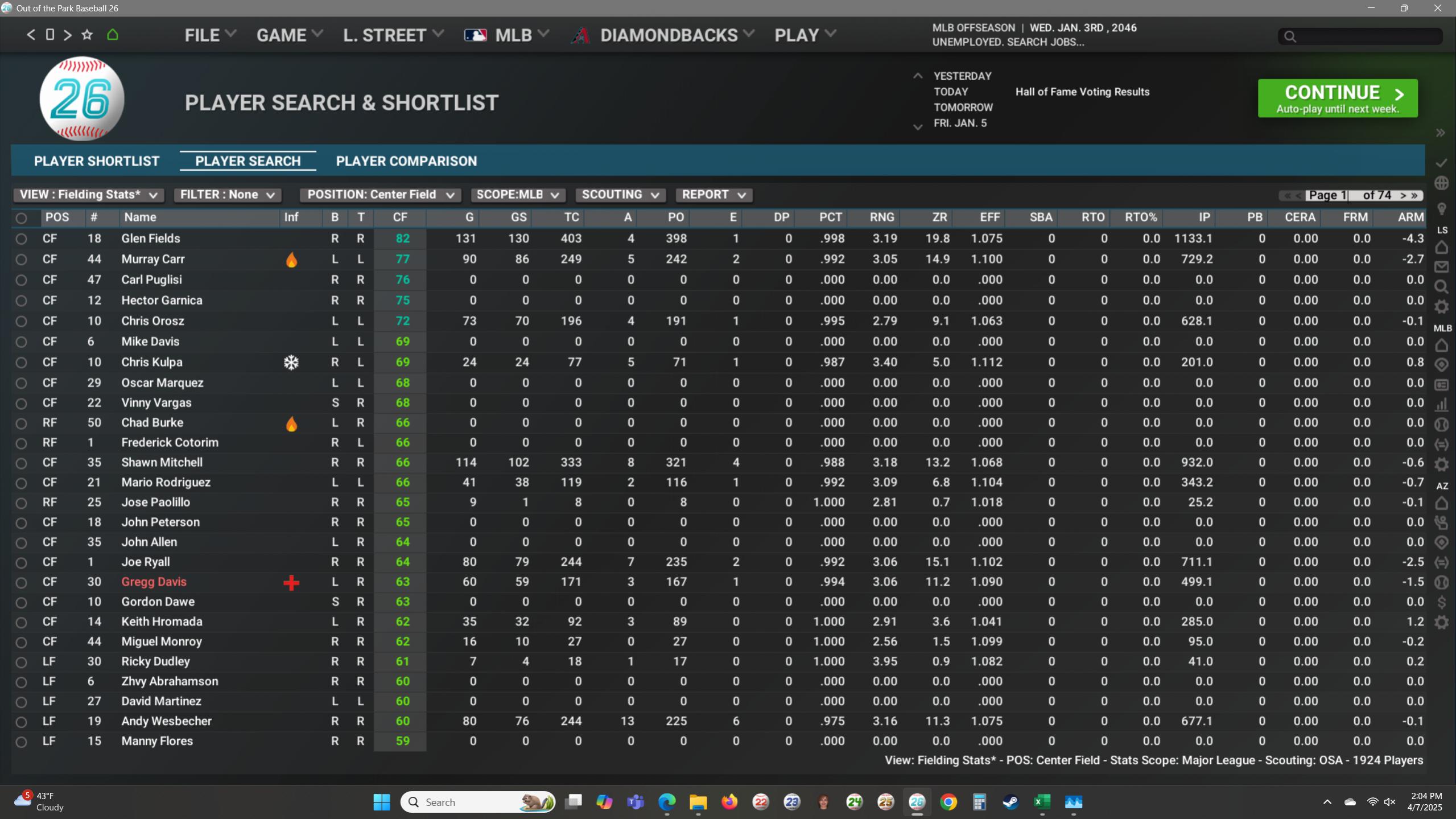This screenshot has height=819, width=1456.
Task: Click the green home icon in navigation bar
Action: click(x=113, y=35)
